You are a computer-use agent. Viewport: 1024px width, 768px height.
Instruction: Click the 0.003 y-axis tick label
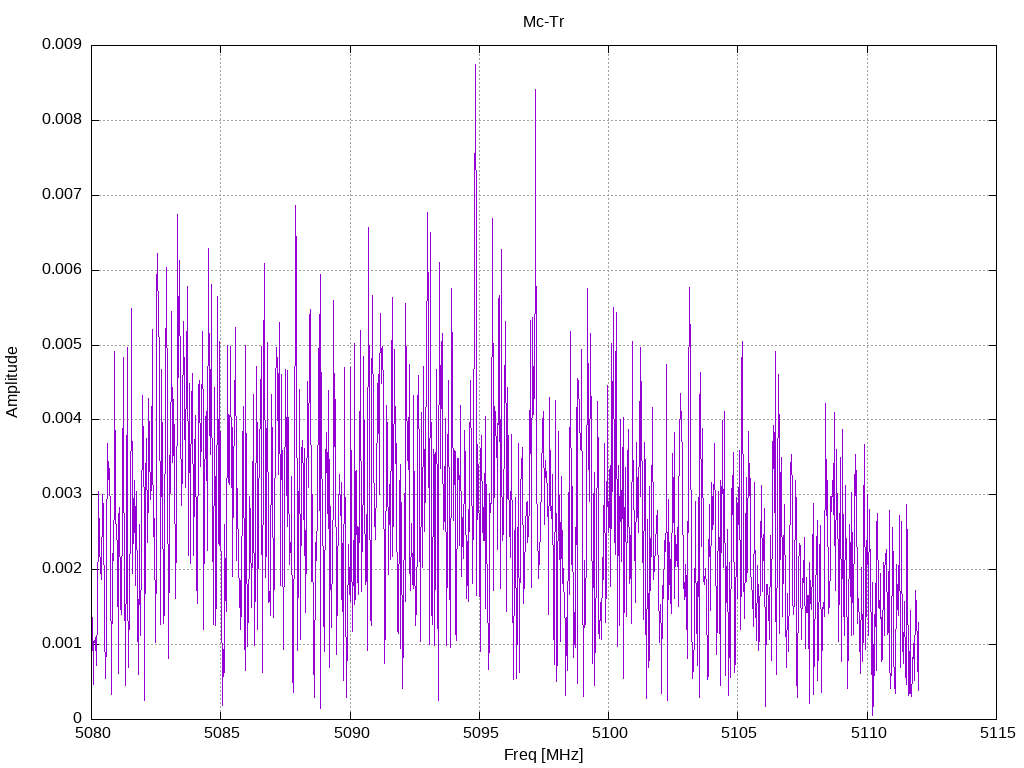coord(61,494)
